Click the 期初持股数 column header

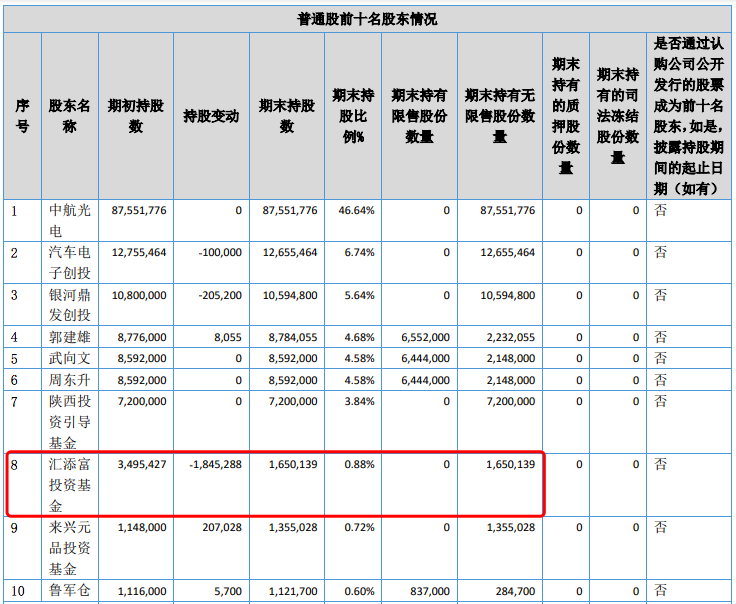click(x=135, y=116)
